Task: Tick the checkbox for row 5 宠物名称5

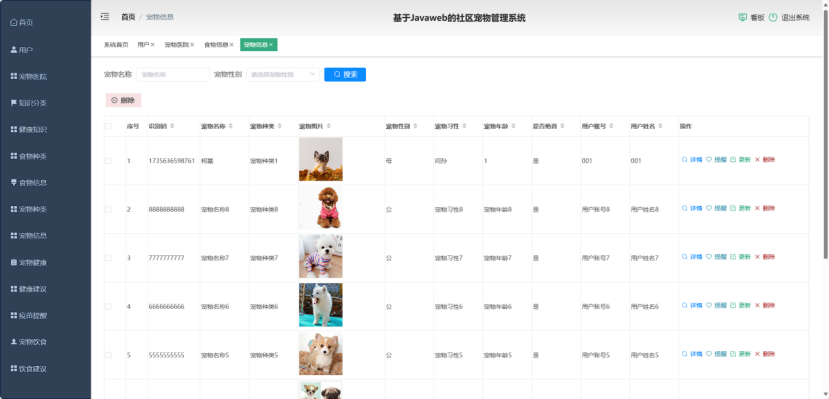Action: pos(108,355)
